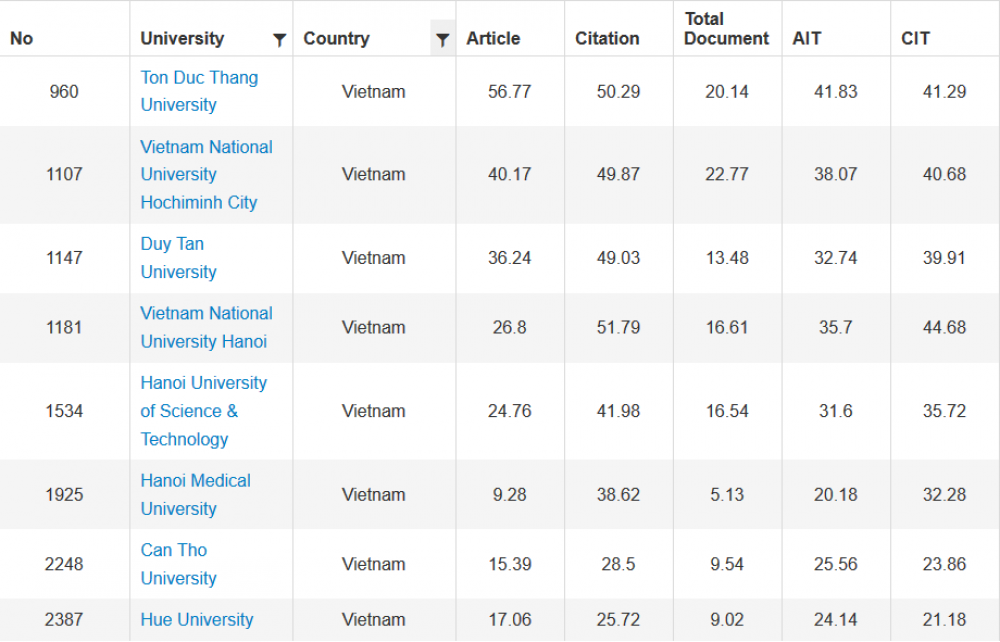This screenshot has width=1000, height=642.
Task: Sort the table by the Citation column
Action: pyautogui.click(x=600, y=38)
